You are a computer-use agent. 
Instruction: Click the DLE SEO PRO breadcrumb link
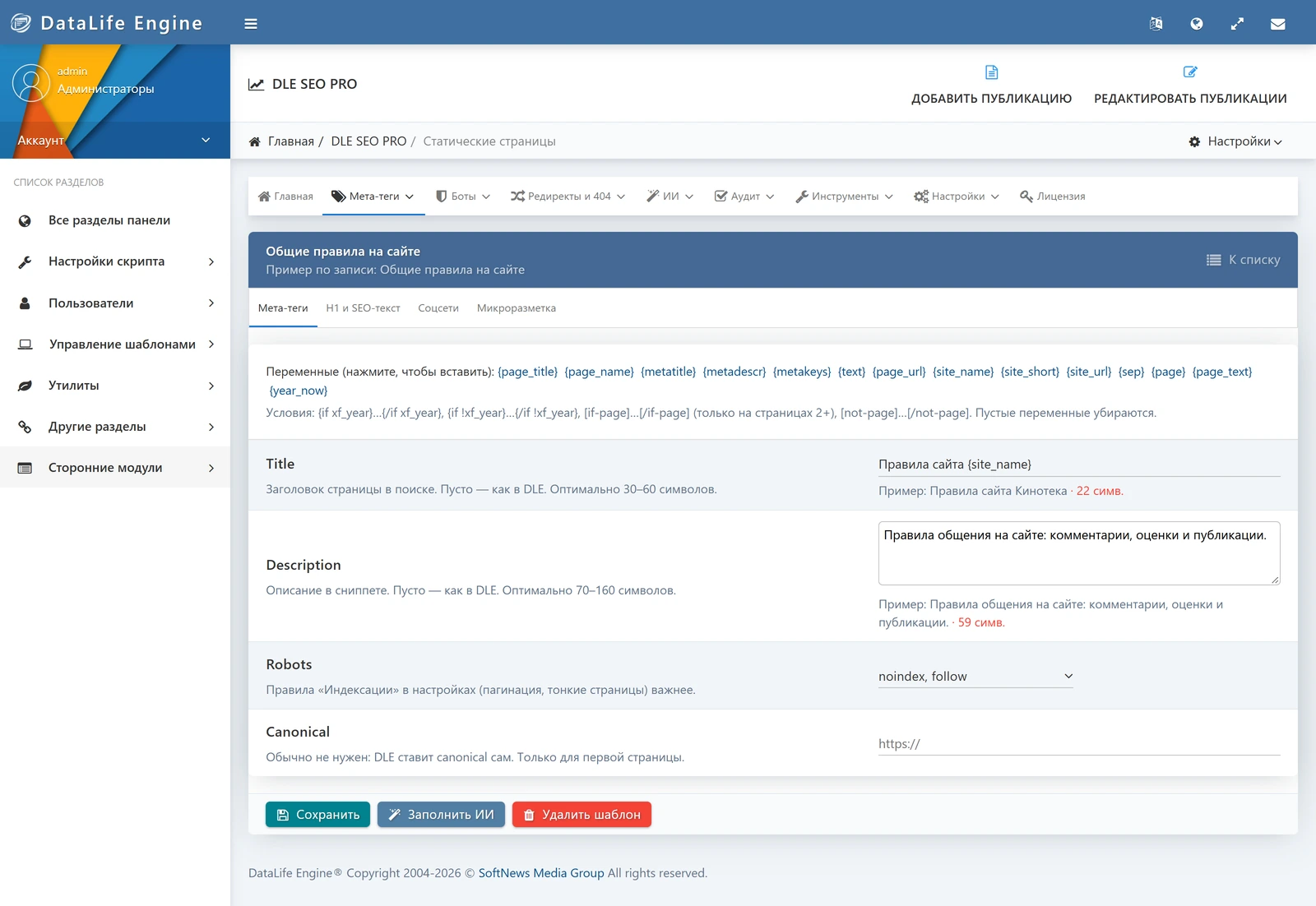point(368,141)
